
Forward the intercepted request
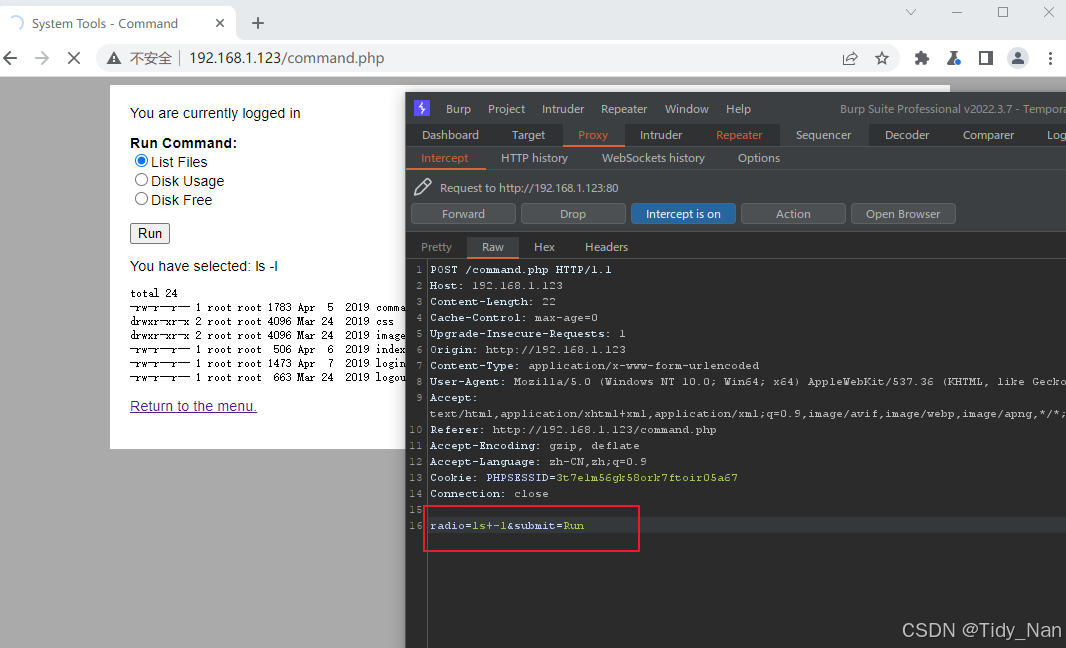(463, 214)
